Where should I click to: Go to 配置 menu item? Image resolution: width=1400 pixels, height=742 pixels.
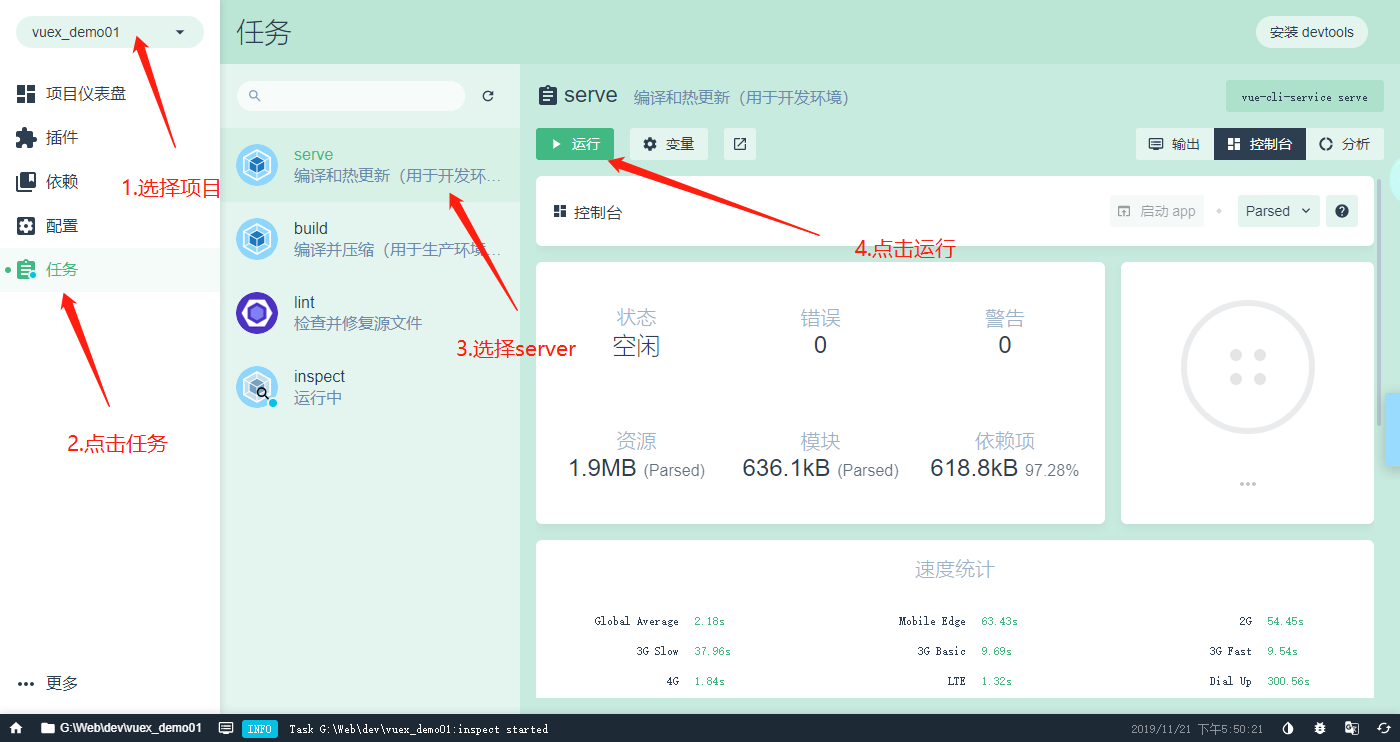coord(110,226)
